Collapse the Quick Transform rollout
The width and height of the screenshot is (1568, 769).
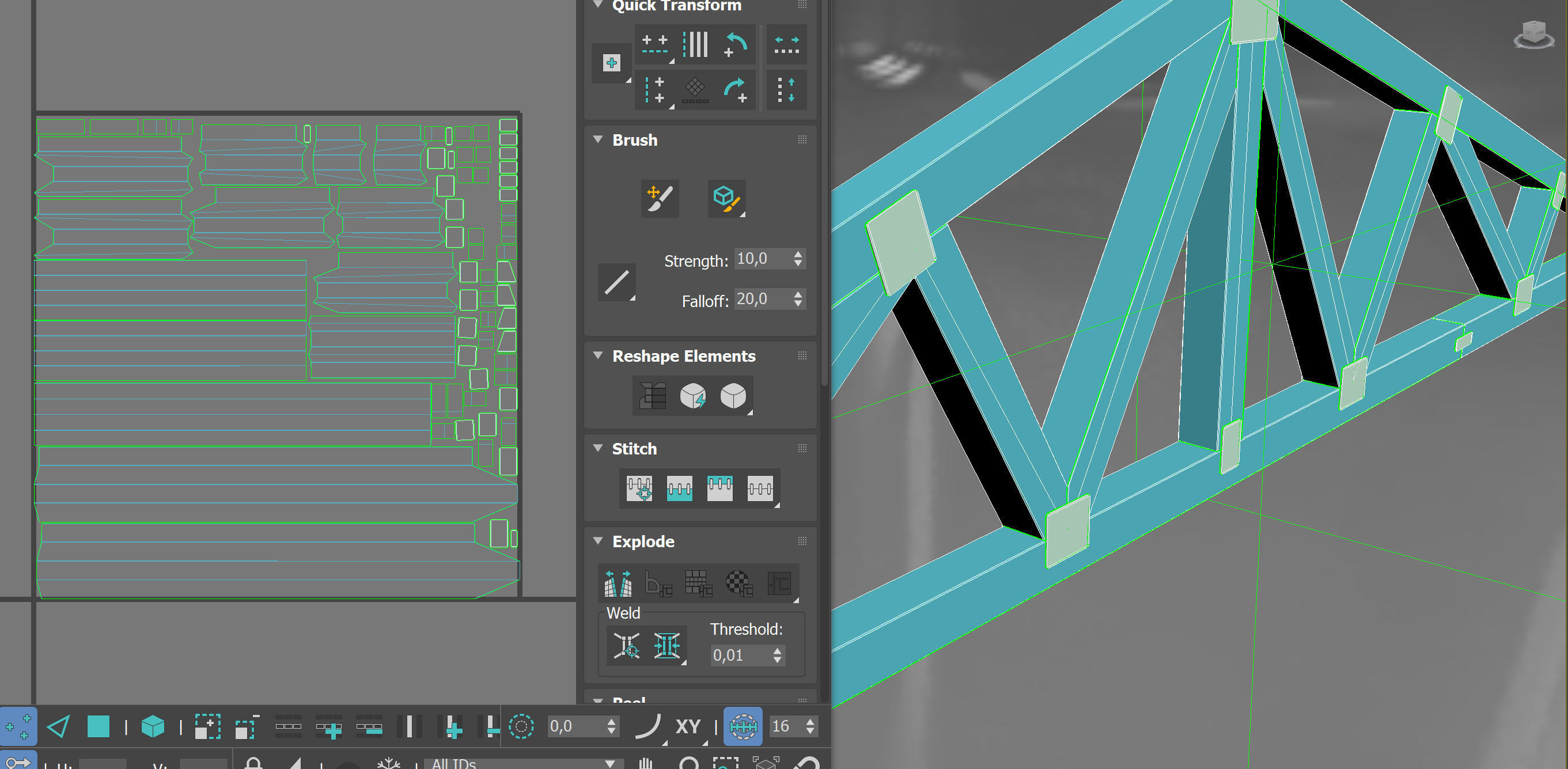598,5
